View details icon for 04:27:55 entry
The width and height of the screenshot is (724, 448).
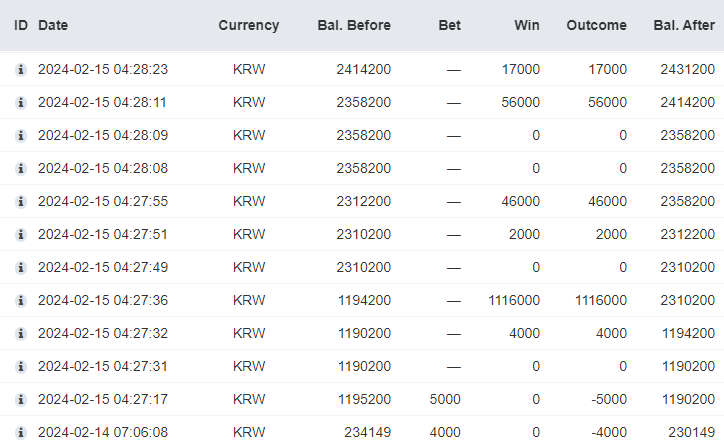click(20, 202)
